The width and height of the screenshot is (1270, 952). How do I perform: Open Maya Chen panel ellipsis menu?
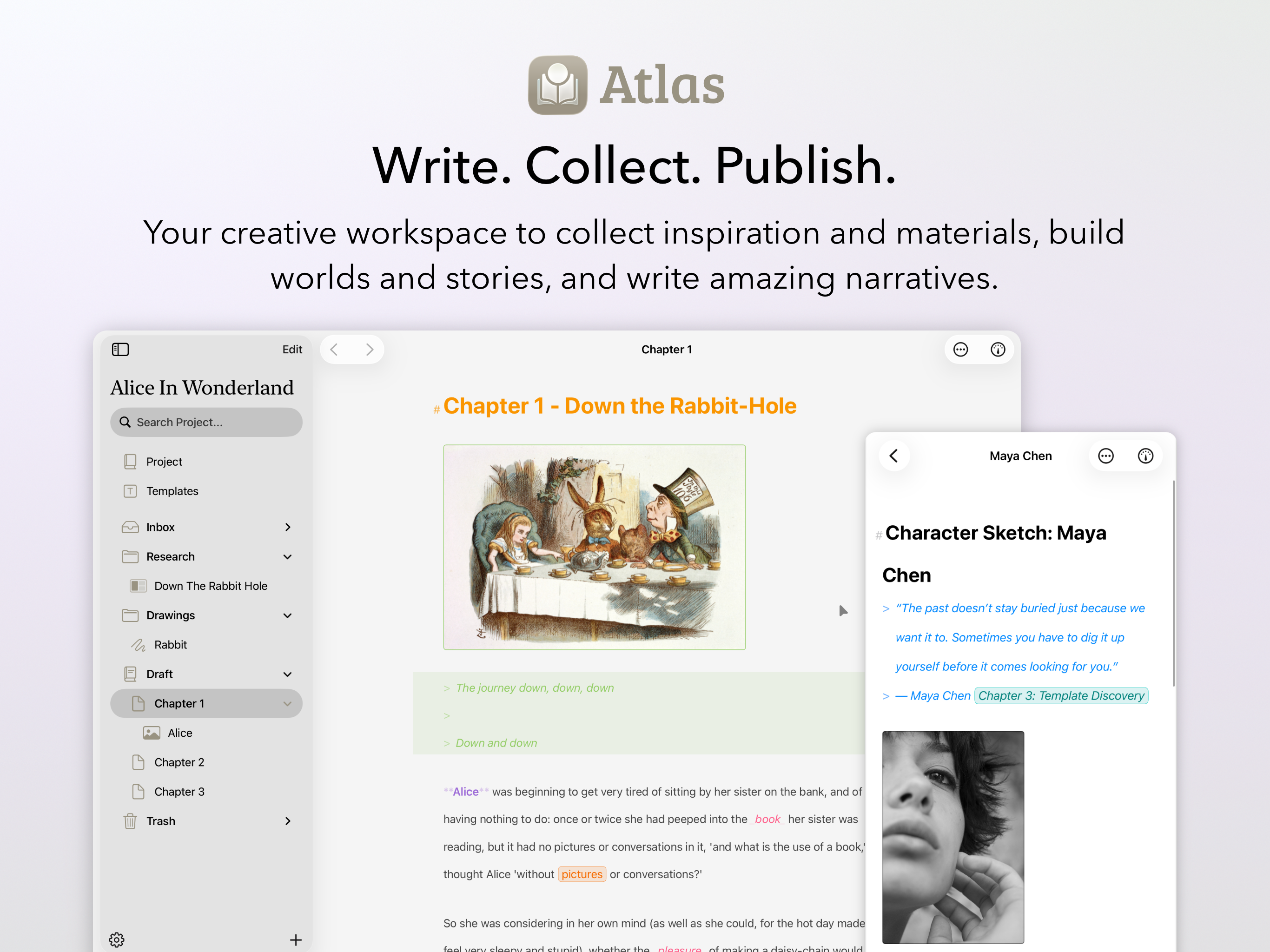1106,456
